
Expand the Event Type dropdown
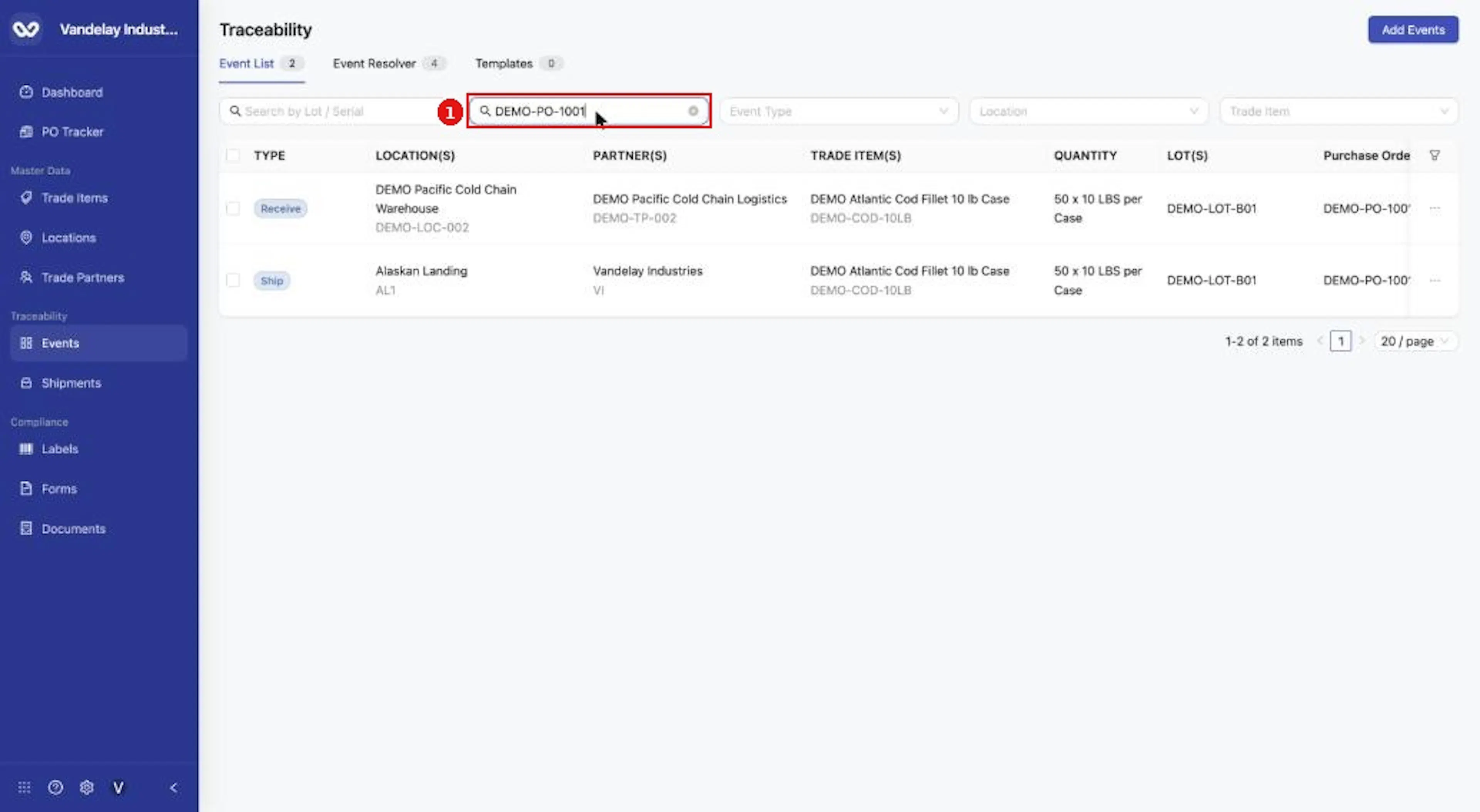[x=839, y=111]
